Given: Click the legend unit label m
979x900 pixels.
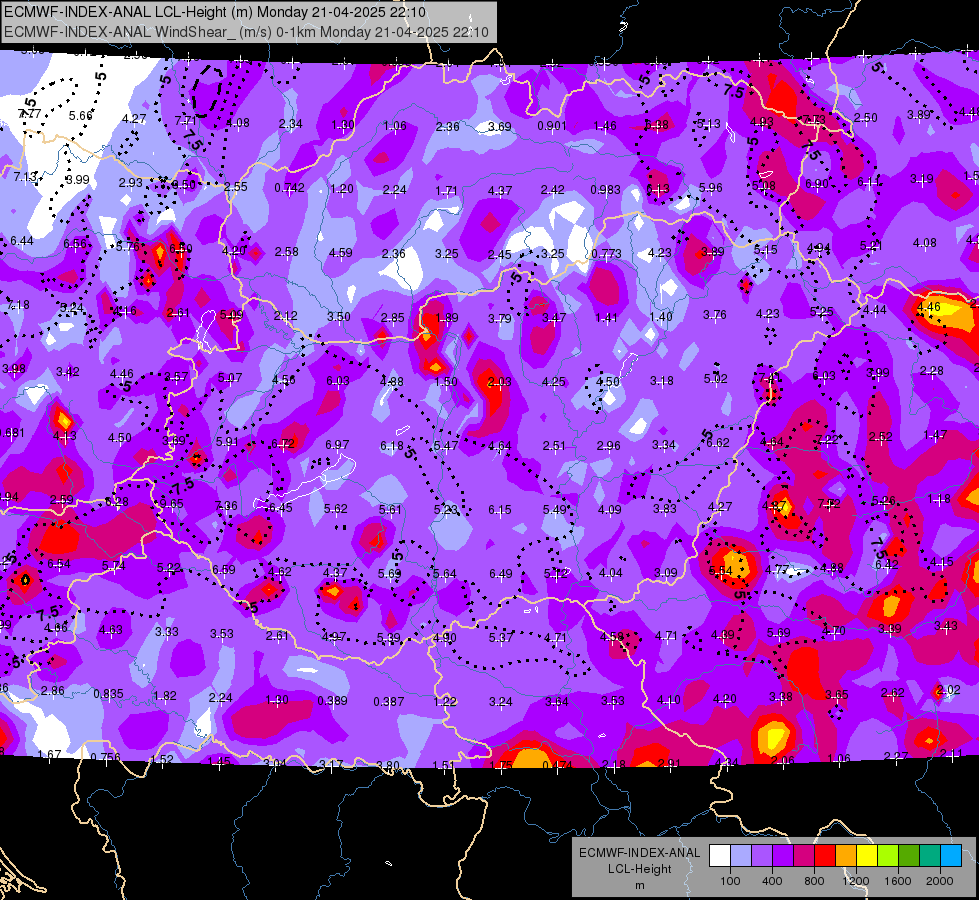Looking at the screenshot, I should tap(639, 886).
